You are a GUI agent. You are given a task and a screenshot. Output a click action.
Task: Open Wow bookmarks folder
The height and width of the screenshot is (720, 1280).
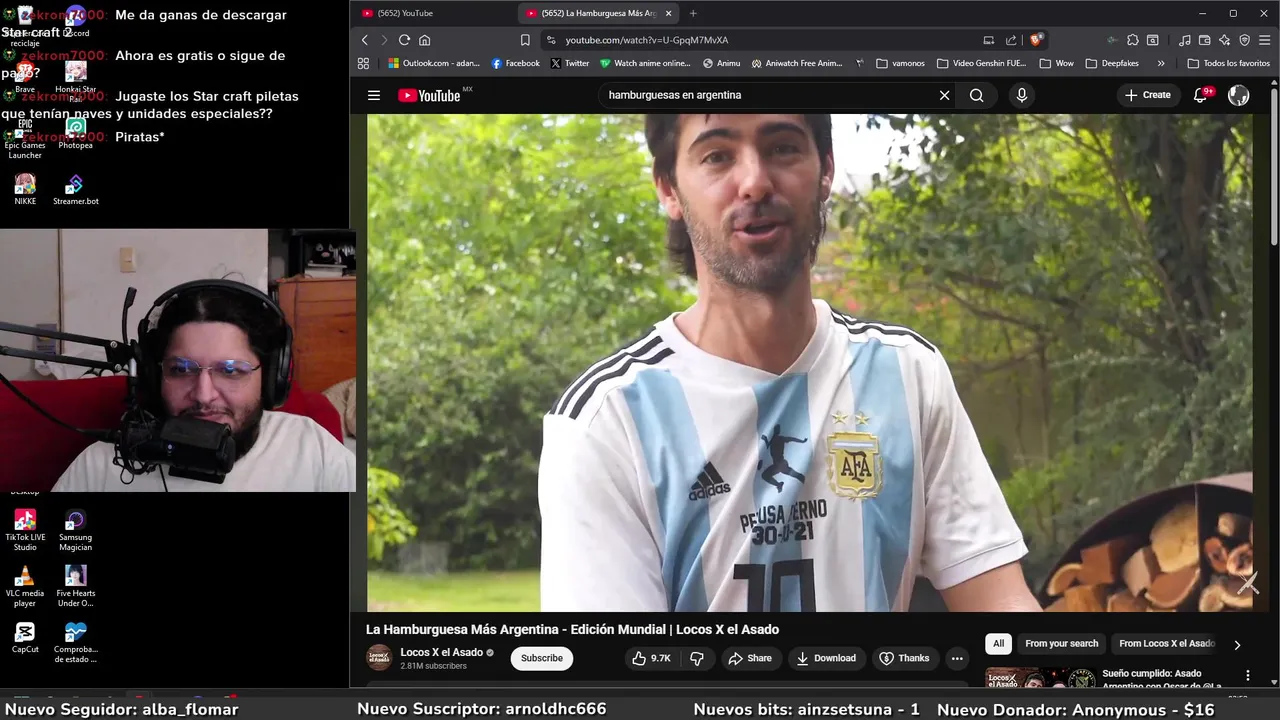(1056, 63)
